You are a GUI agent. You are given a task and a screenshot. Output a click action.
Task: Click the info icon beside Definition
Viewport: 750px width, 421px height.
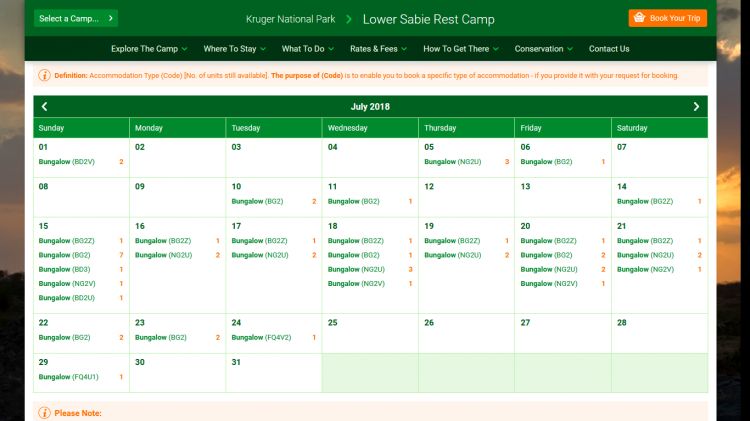pyautogui.click(x=44, y=76)
